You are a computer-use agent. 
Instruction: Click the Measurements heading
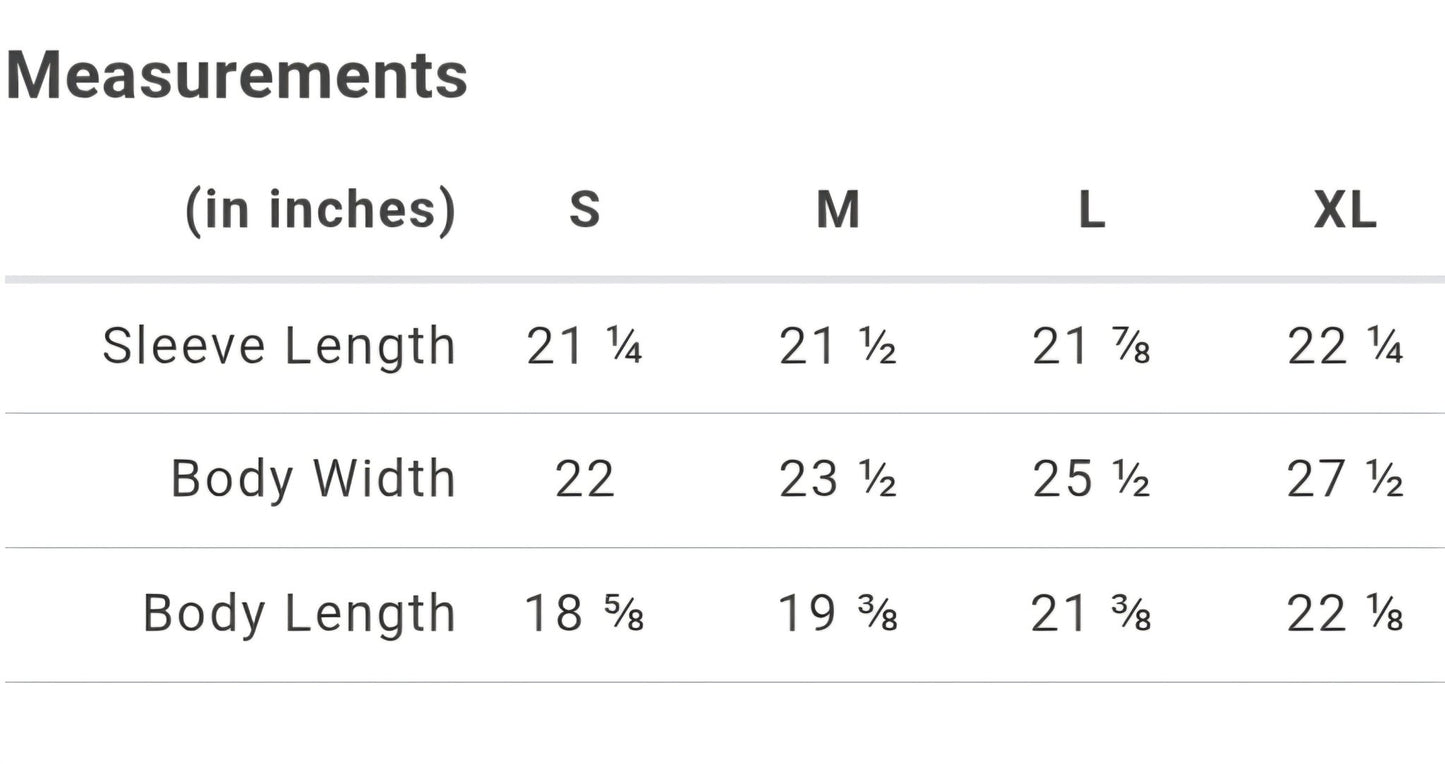pos(237,76)
